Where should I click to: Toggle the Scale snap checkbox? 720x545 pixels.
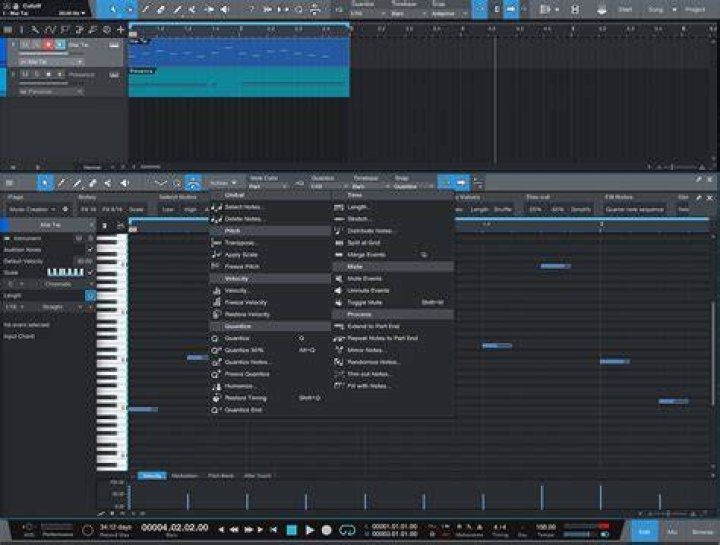(x=90, y=273)
